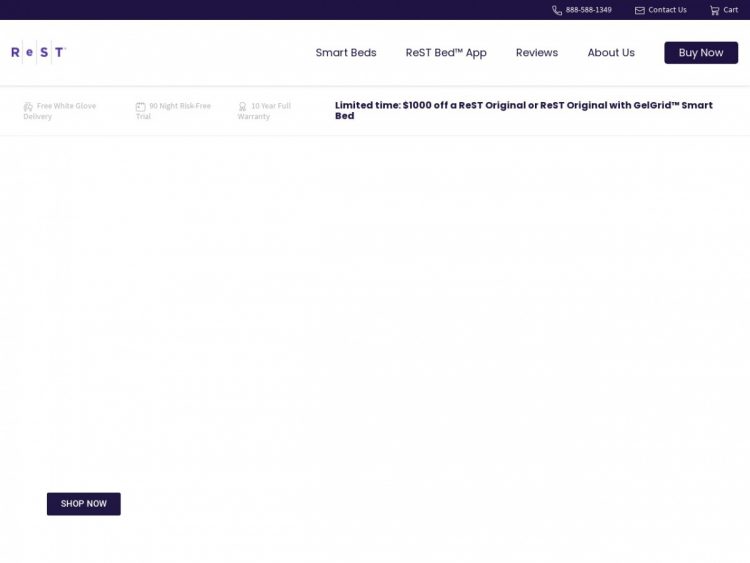Call the 888-588-1349 phone number link
The width and height of the screenshot is (750, 563).
coord(588,10)
